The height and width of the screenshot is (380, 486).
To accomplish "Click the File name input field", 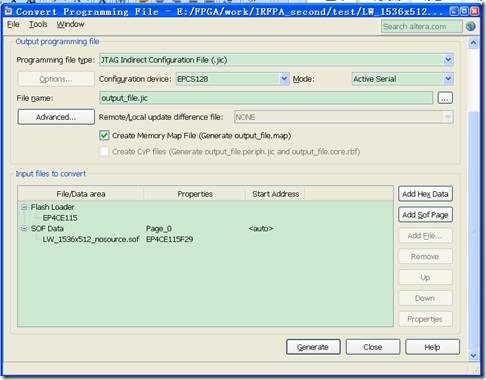I will (266, 98).
